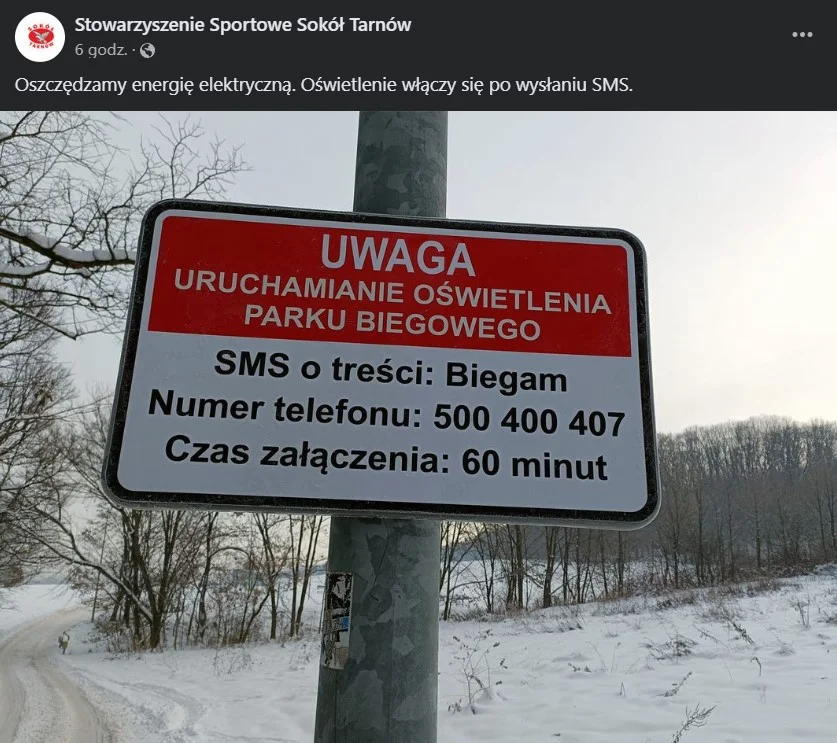This screenshot has width=837, height=743.
Task: Open the post via the '6 godz.' timestamp
Action: click(101, 50)
